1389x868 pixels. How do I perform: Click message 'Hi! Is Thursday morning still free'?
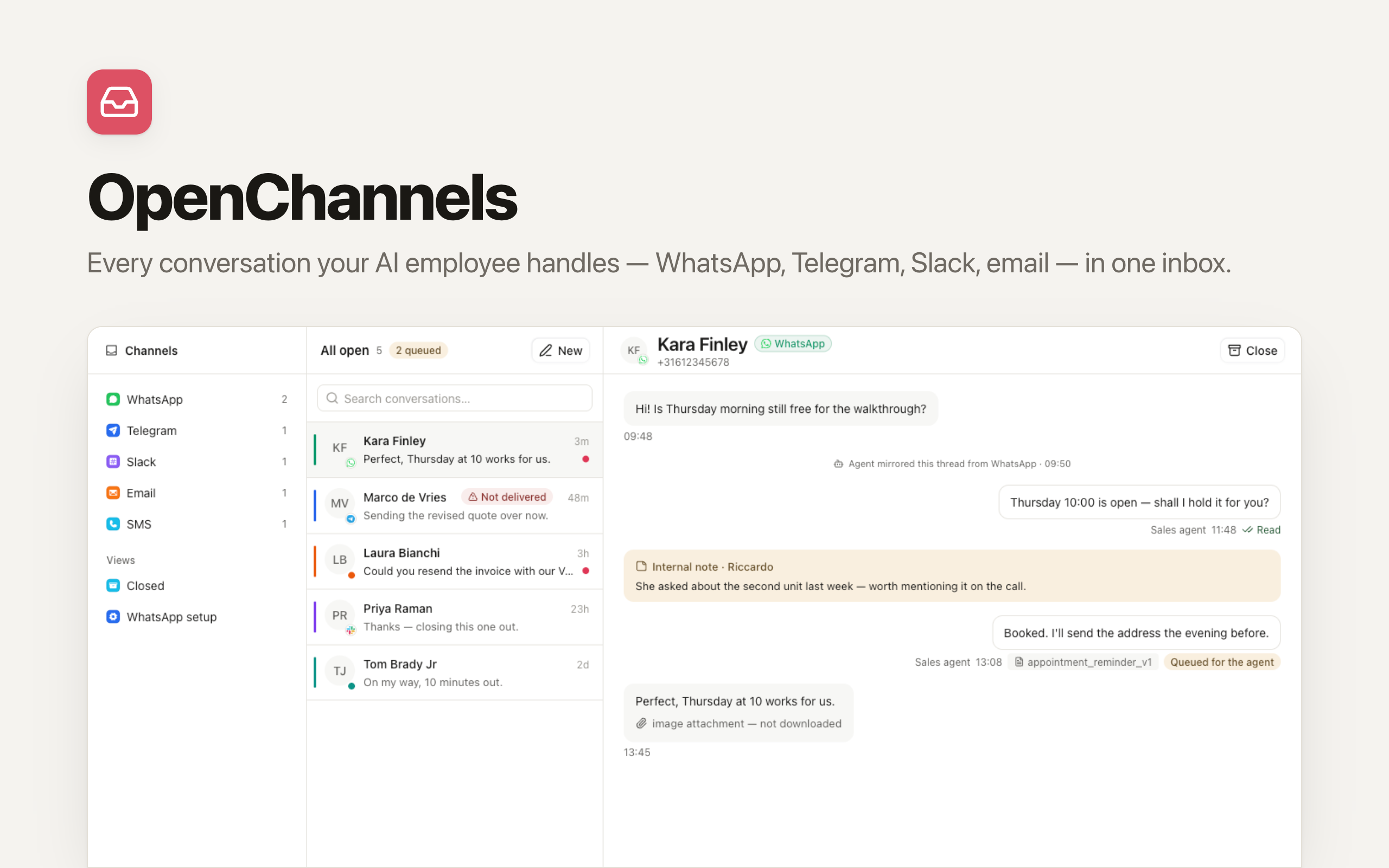[781, 409]
